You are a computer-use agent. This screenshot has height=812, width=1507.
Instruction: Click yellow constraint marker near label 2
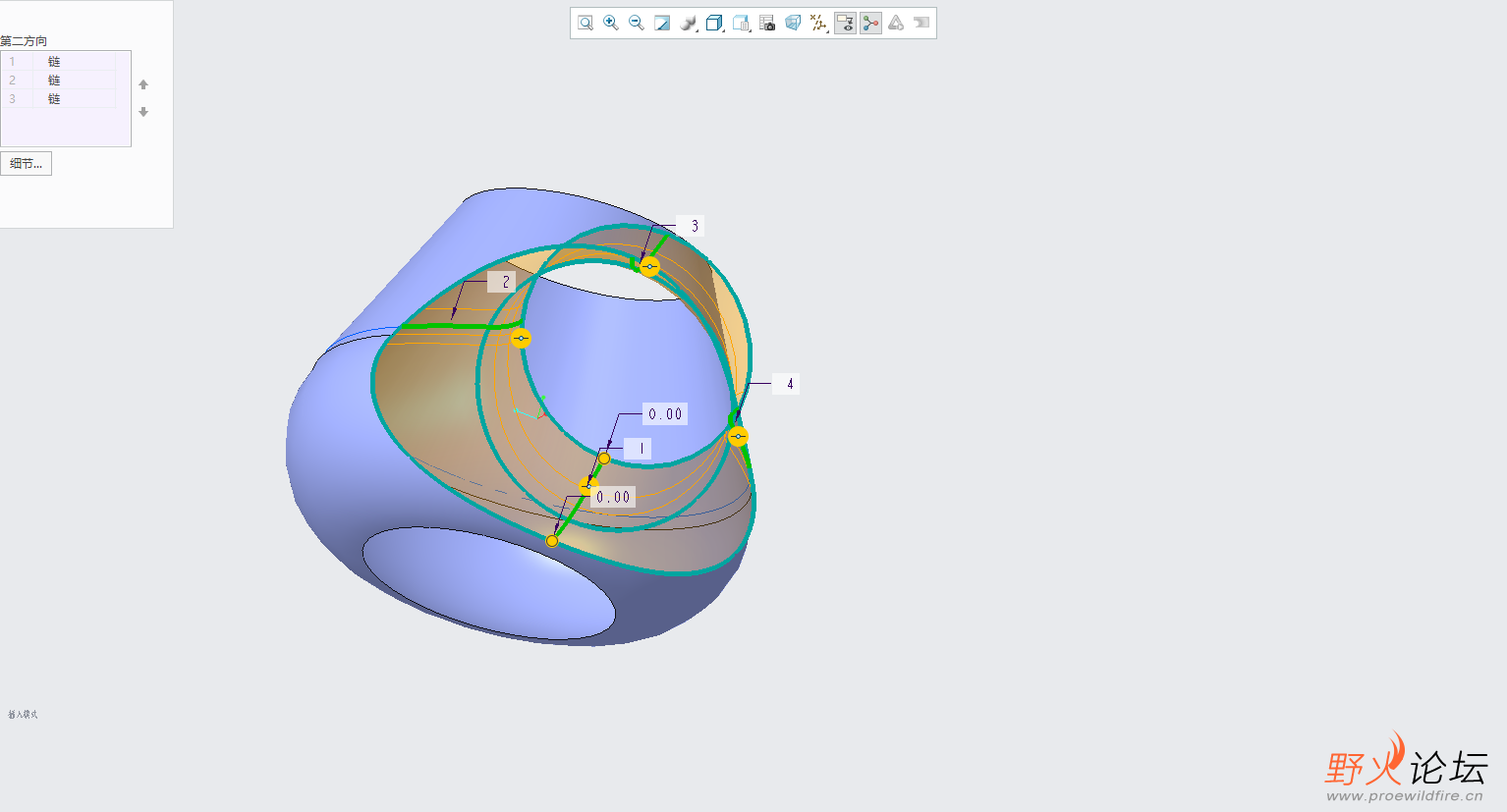click(x=522, y=338)
